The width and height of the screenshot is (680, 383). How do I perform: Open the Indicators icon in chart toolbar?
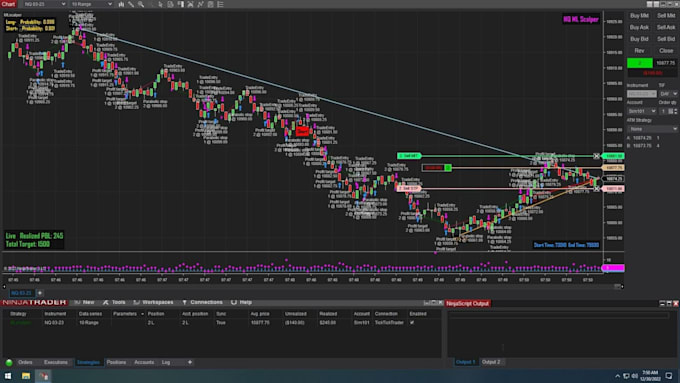click(190, 4)
